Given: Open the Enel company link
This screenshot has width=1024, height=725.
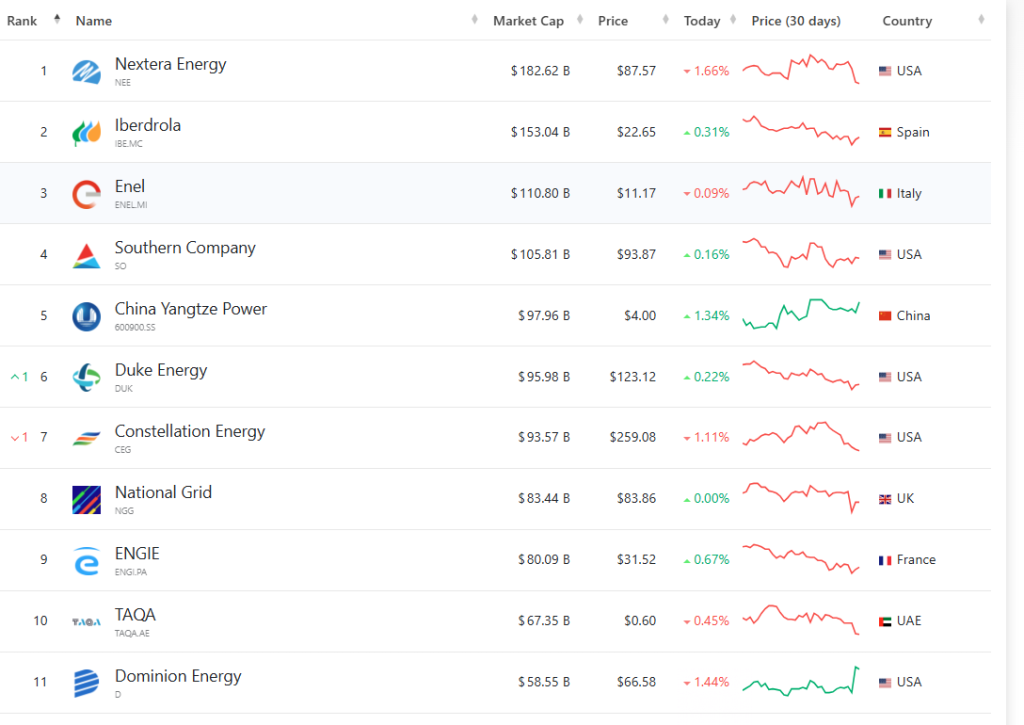Looking at the screenshot, I should (x=129, y=186).
